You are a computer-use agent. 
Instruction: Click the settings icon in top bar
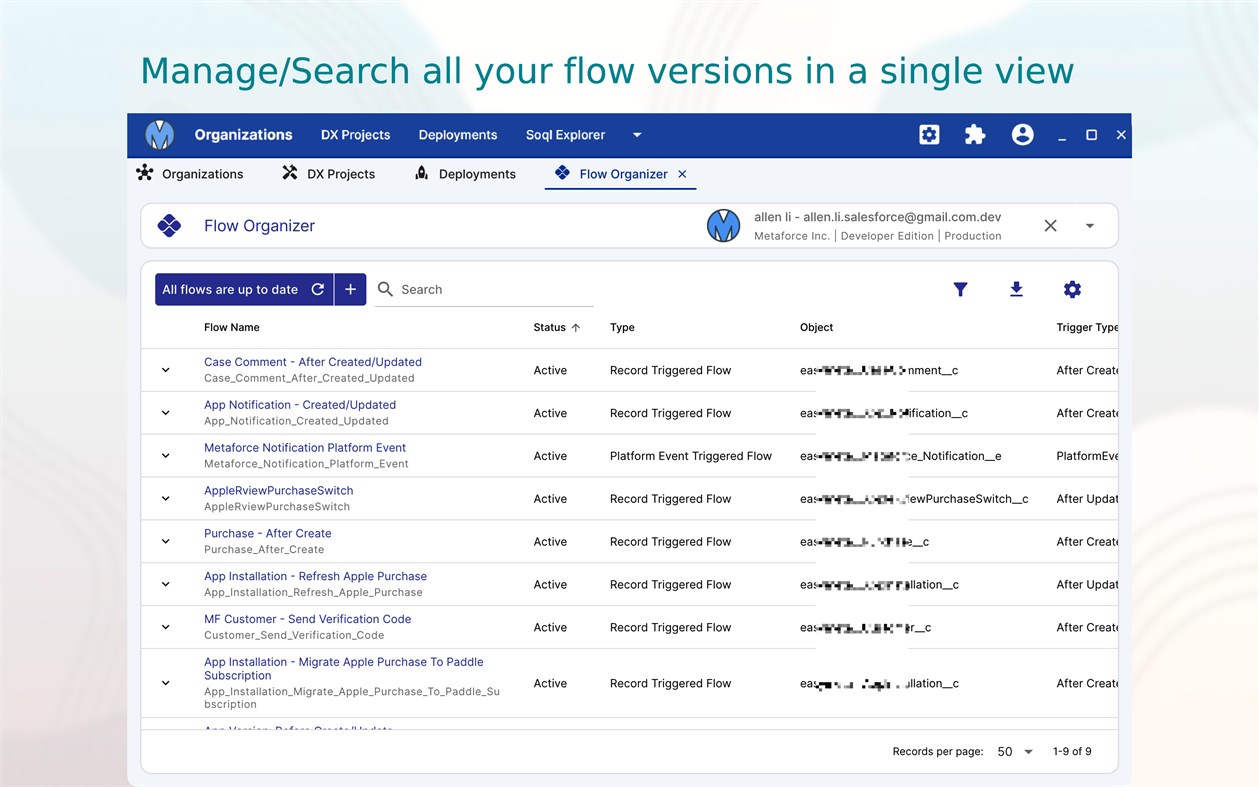tap(929, 135)
